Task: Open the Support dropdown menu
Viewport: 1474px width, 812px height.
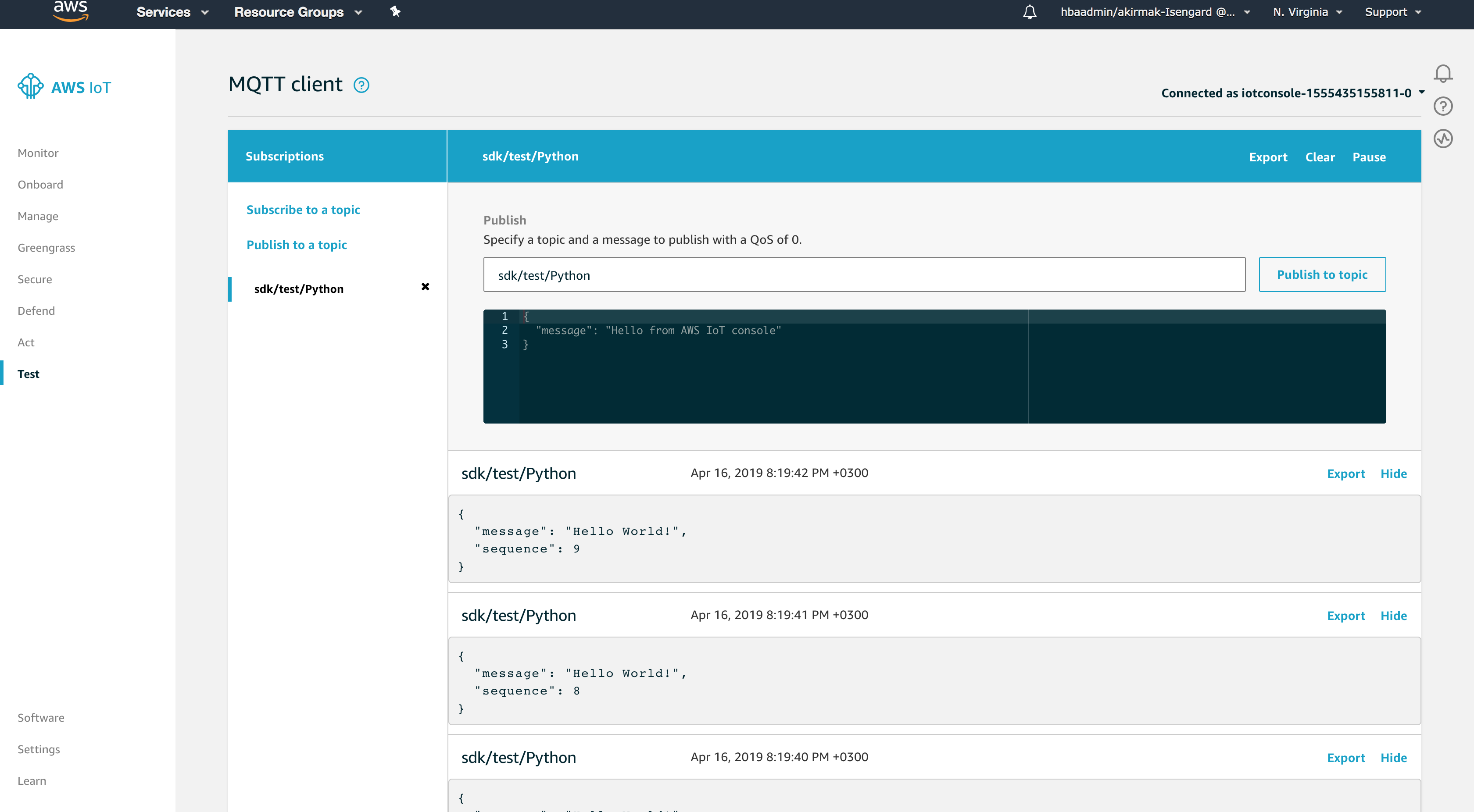Action: tap(1393, 12)
